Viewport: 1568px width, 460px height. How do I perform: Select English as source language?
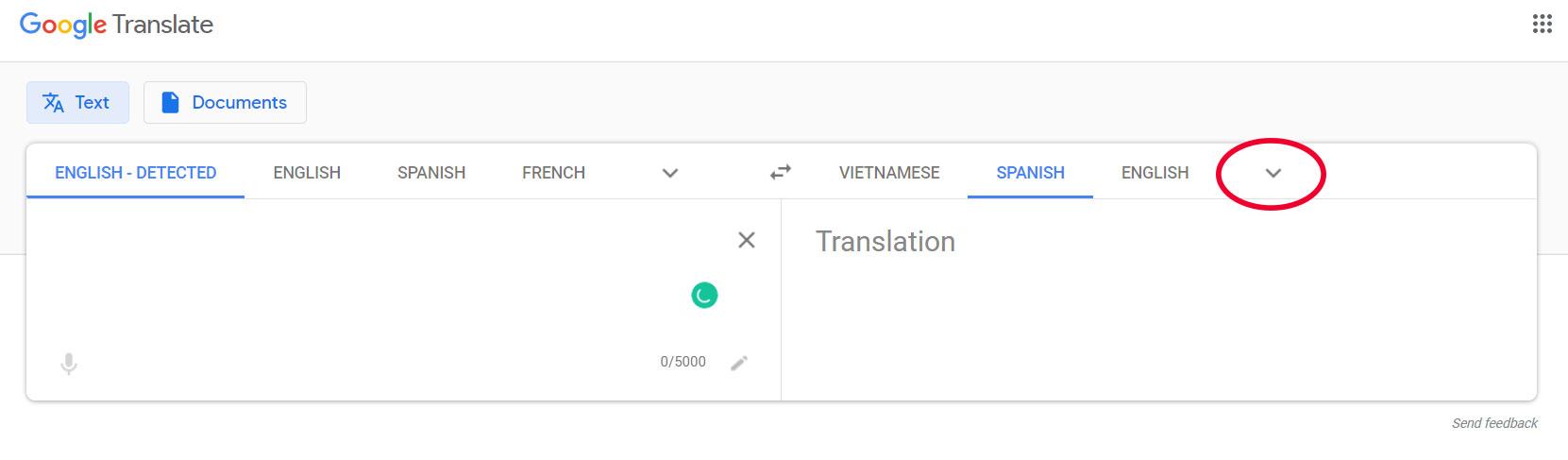point(307,173)
